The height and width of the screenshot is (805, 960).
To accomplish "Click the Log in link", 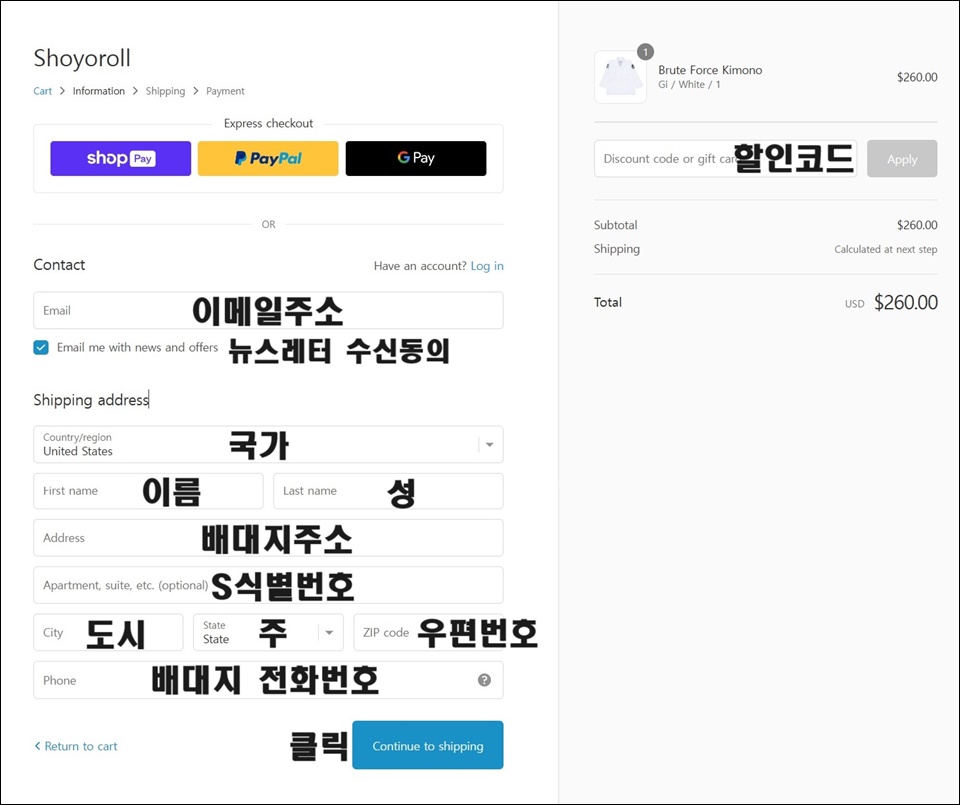I will [x=487, y=266].
